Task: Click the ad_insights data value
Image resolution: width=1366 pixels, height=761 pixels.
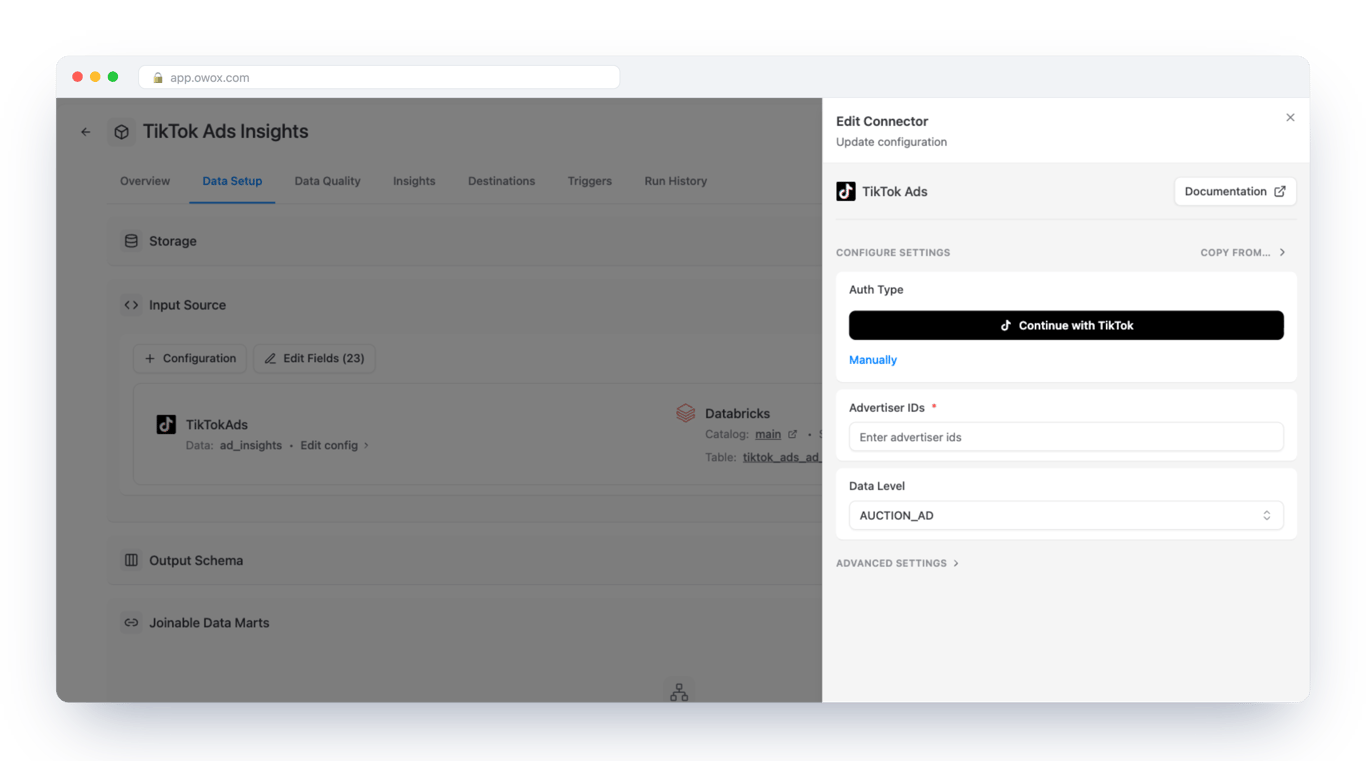Action: (250, 445)
